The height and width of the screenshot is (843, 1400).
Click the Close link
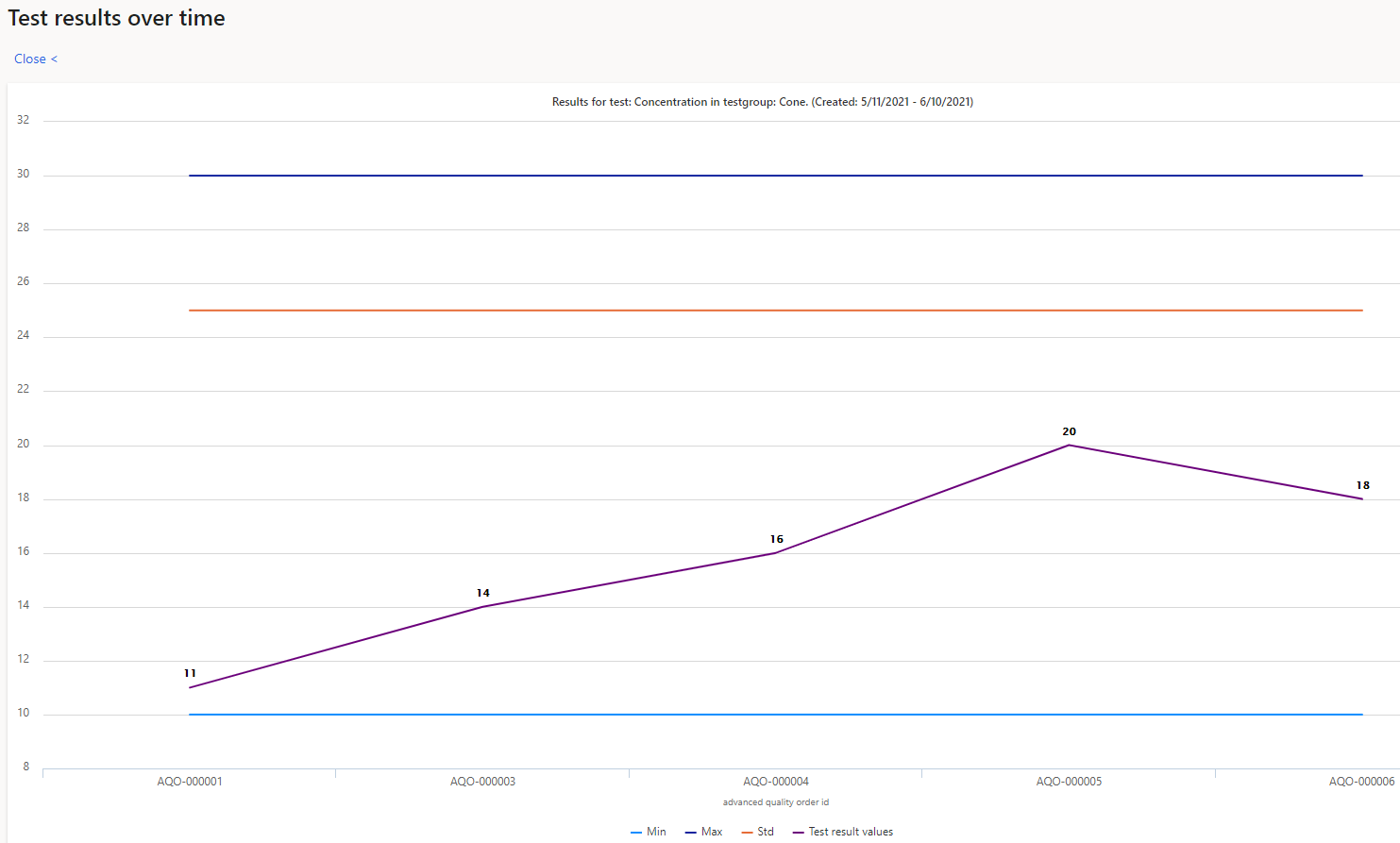coord(28,59)
